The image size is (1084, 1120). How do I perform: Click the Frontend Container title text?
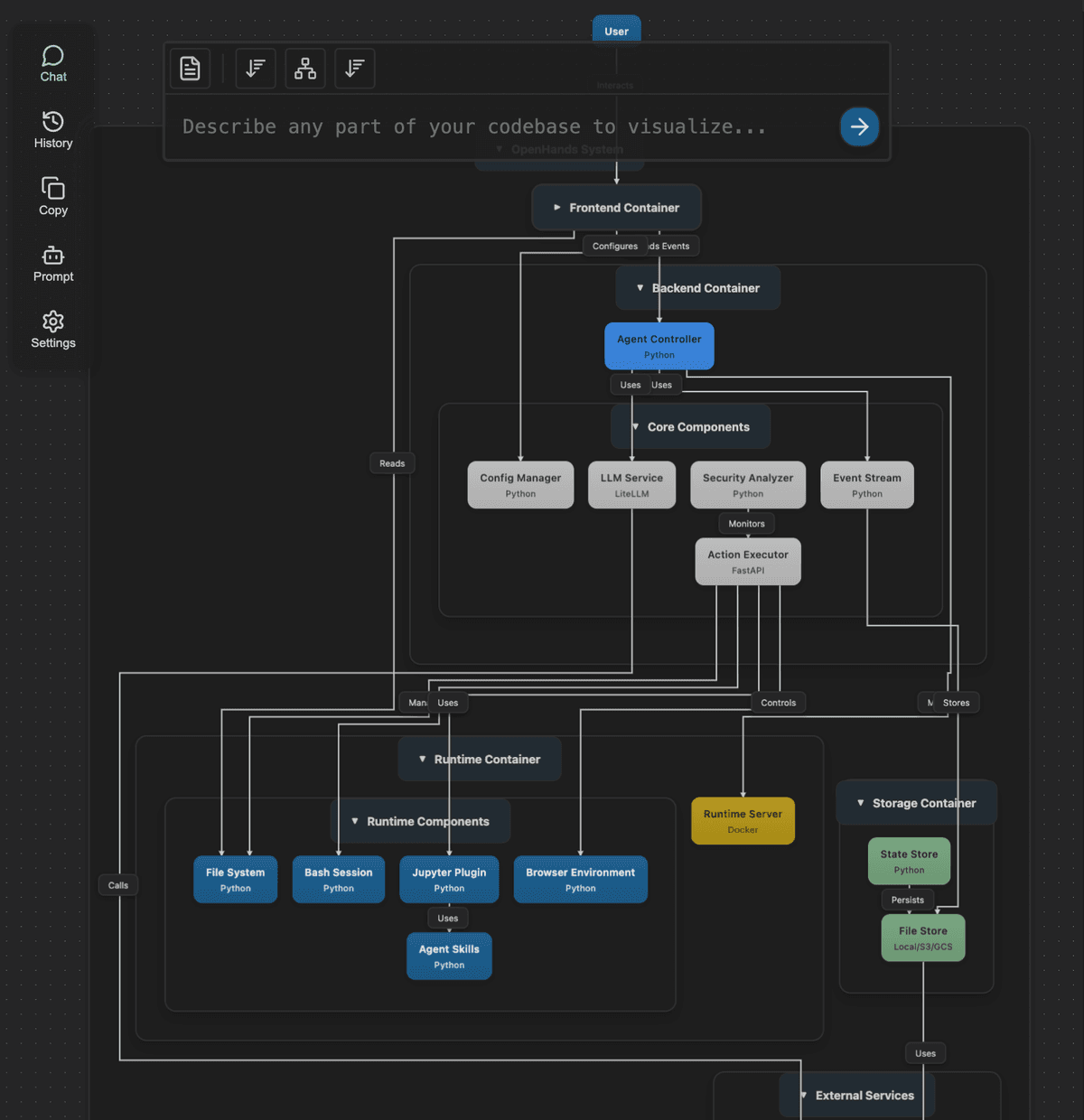coord(624,208)
